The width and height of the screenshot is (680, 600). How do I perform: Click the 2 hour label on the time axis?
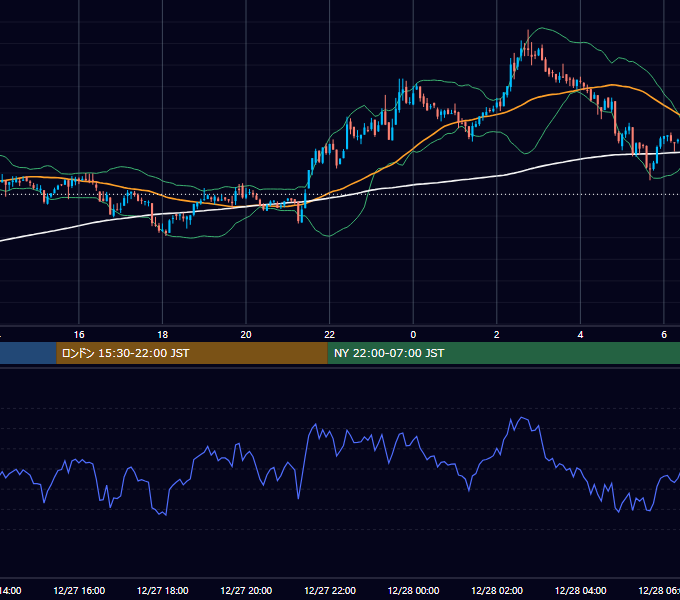(x=497, y=335)
